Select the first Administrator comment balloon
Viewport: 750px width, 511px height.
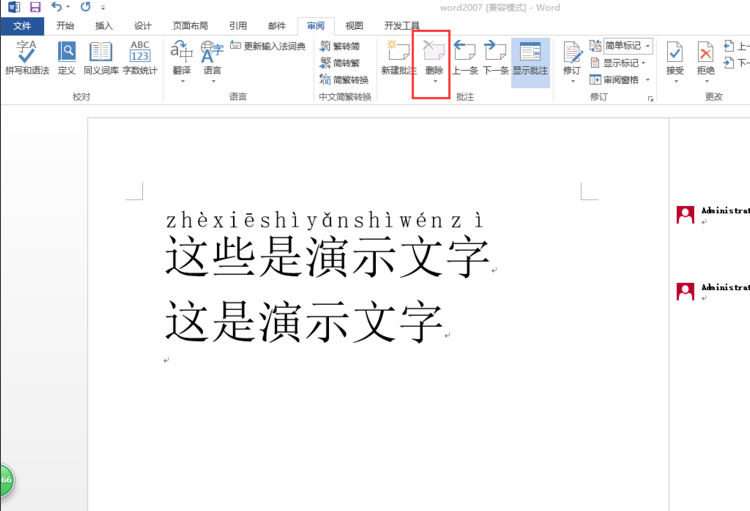(713, 215)
